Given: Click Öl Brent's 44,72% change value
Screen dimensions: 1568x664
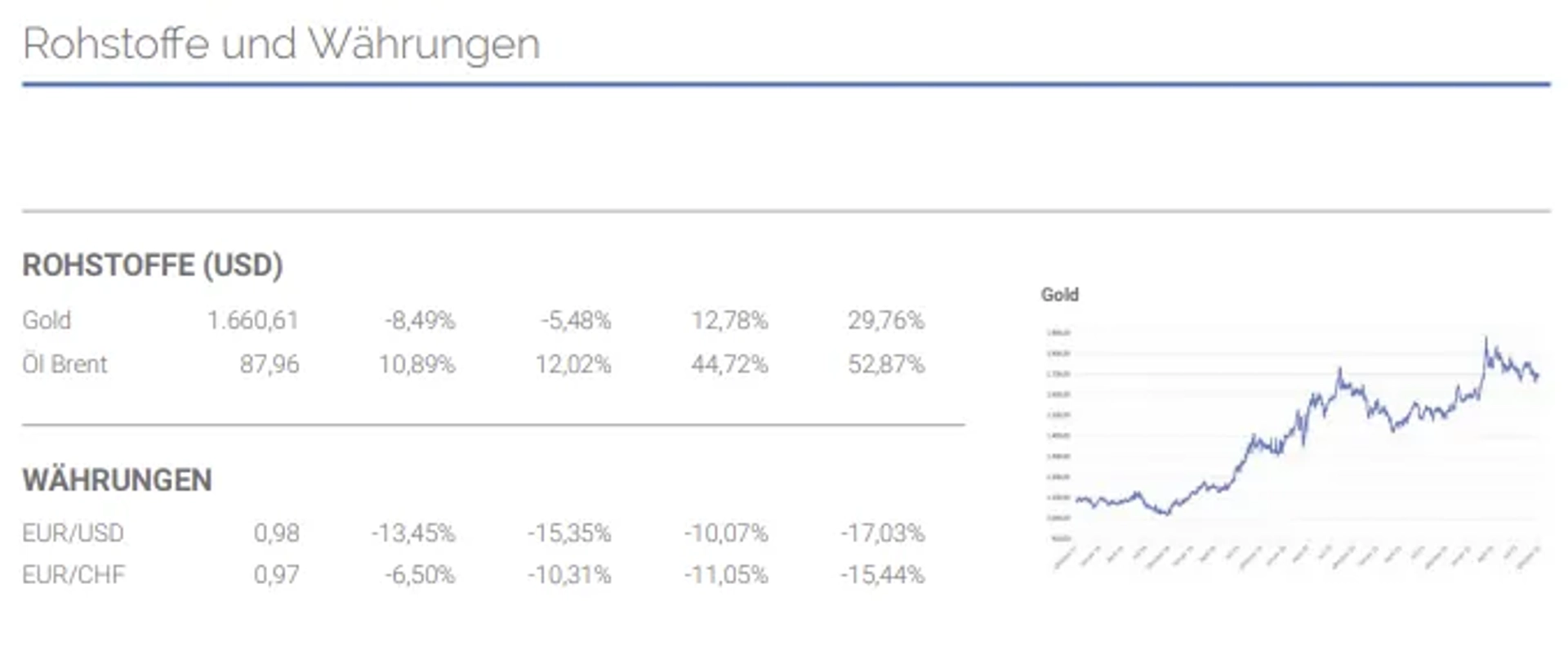Looking at the screenshot, I should tap(729, 364).
